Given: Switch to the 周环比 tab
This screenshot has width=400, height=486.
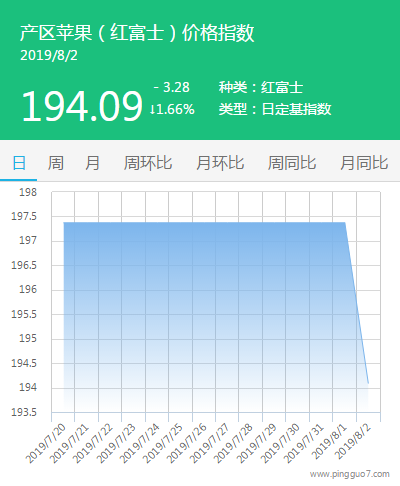Looking at the screenshot, I should click(148, 163).
